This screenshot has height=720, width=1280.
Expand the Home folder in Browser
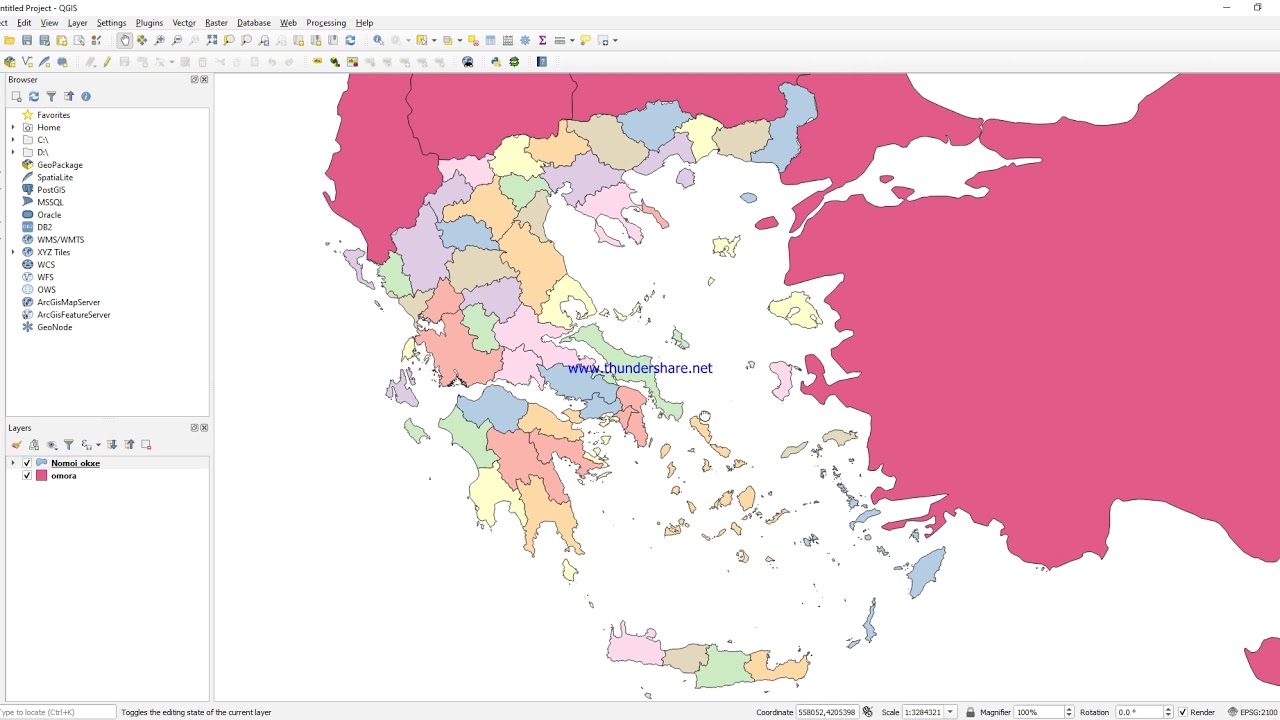[x=13, y=127]
